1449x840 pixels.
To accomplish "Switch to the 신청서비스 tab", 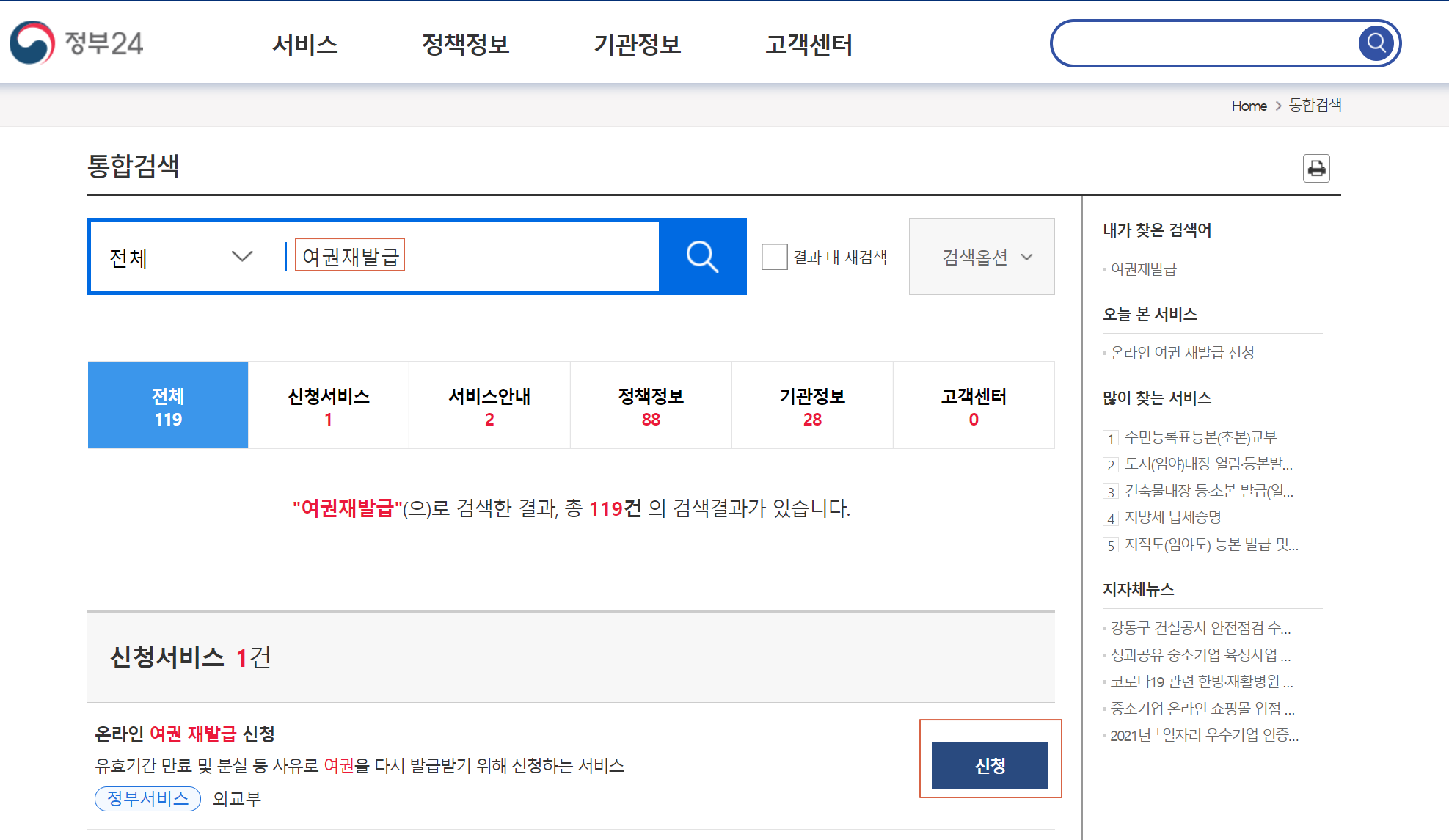I will [328, 406].
